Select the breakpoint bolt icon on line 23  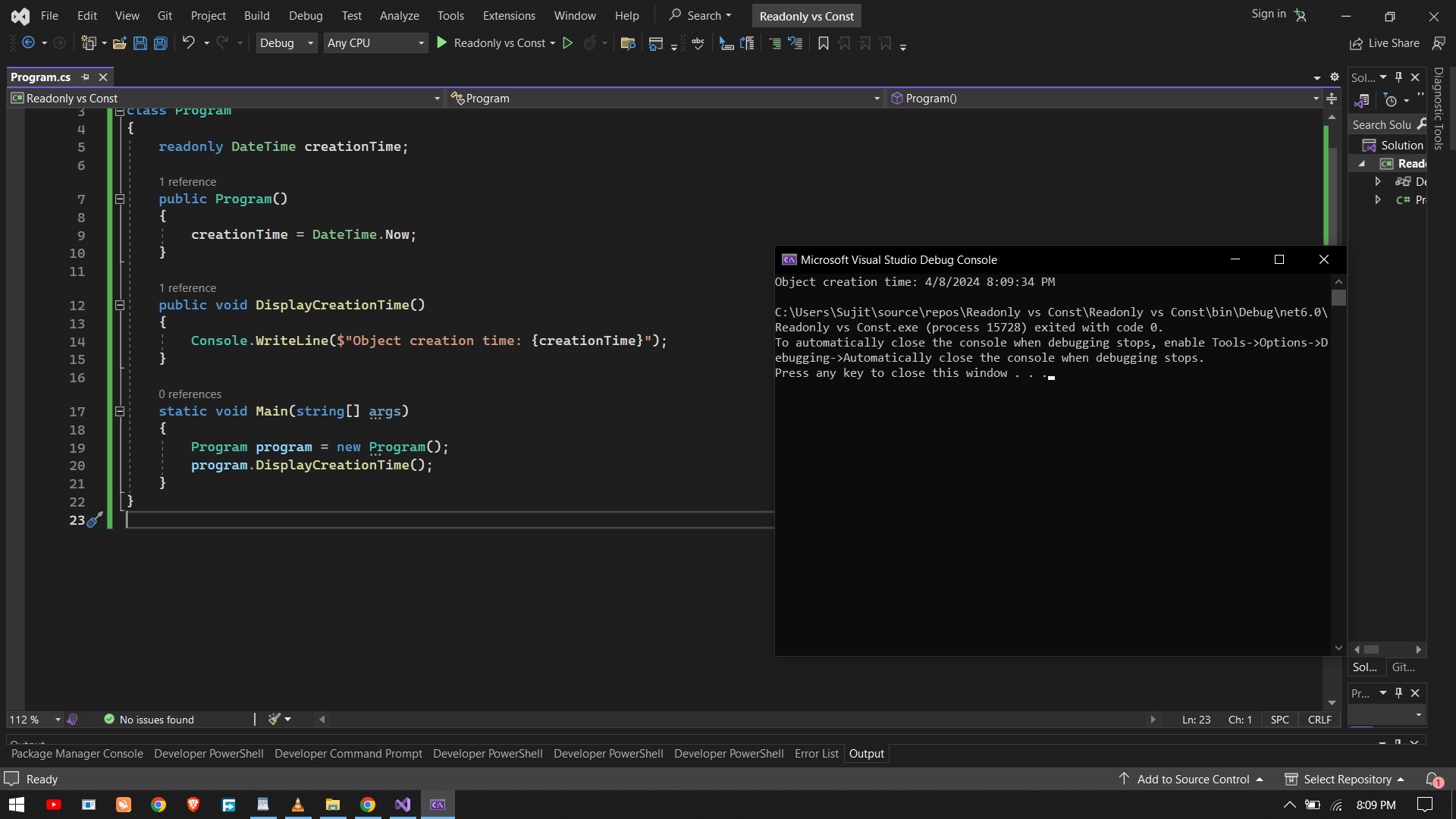coord(94,520)
